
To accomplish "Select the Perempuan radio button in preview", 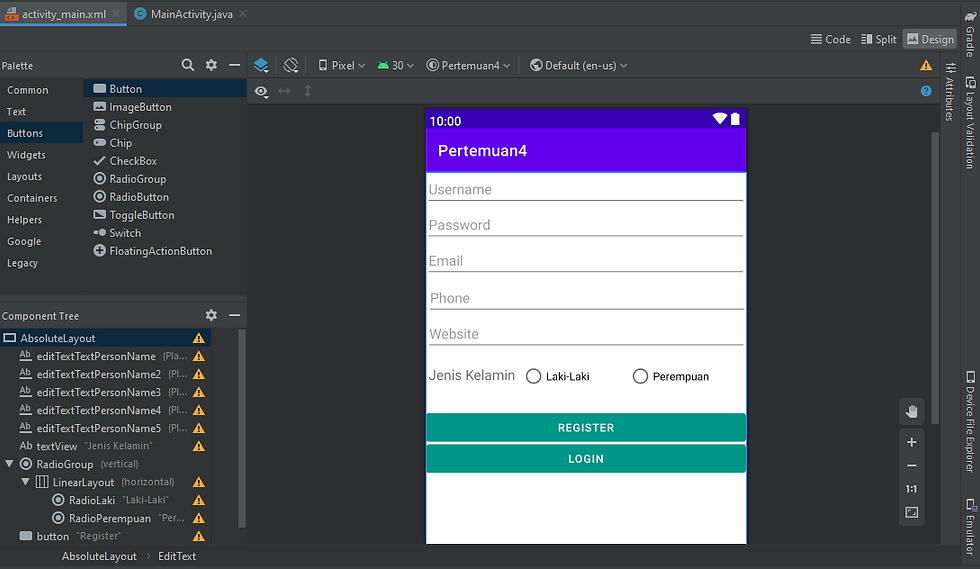I will point(640,376).
